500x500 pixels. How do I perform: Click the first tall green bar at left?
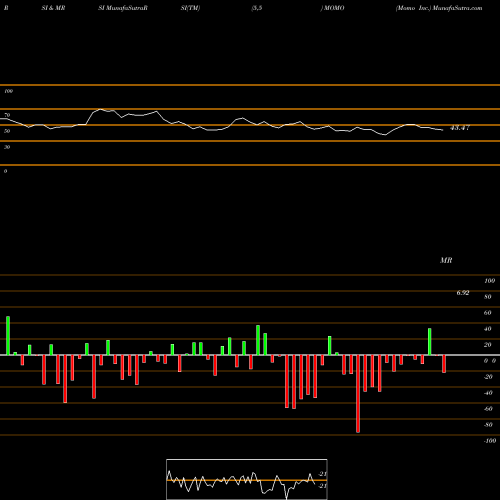8,336
